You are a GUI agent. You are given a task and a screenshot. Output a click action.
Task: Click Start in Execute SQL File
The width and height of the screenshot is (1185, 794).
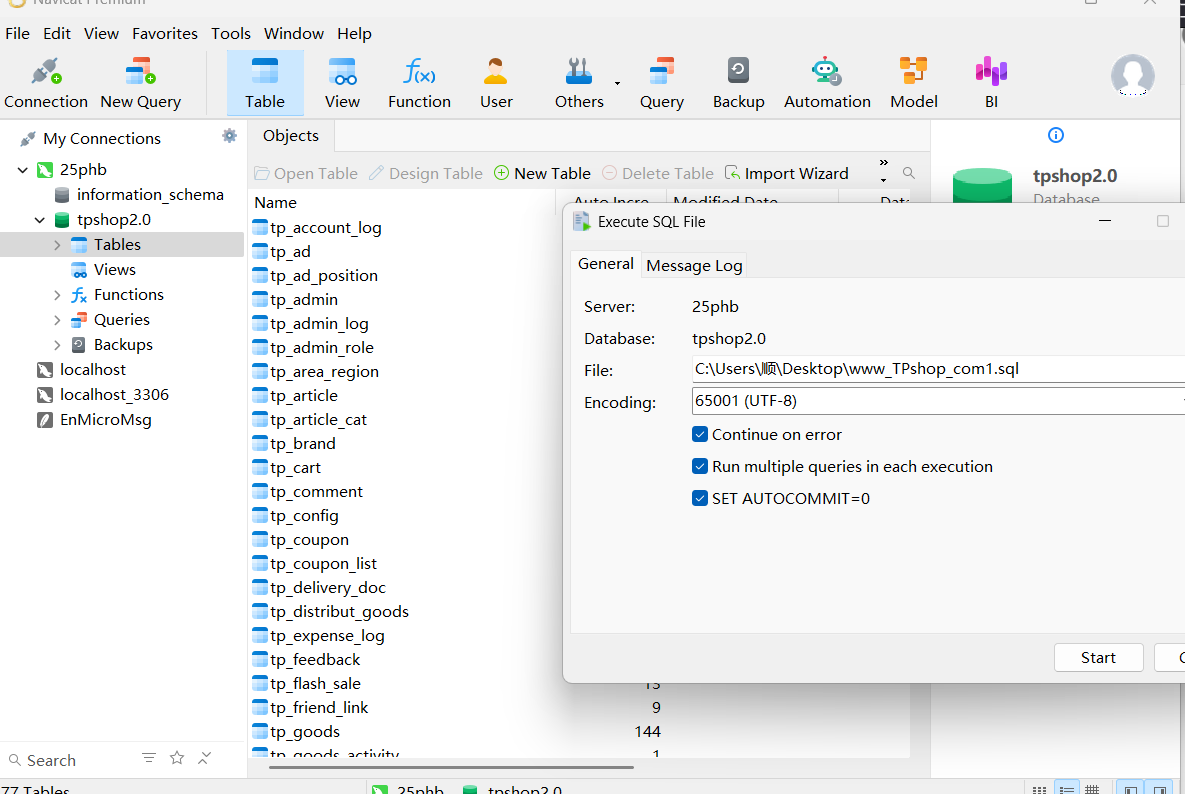coord(1098,657)
